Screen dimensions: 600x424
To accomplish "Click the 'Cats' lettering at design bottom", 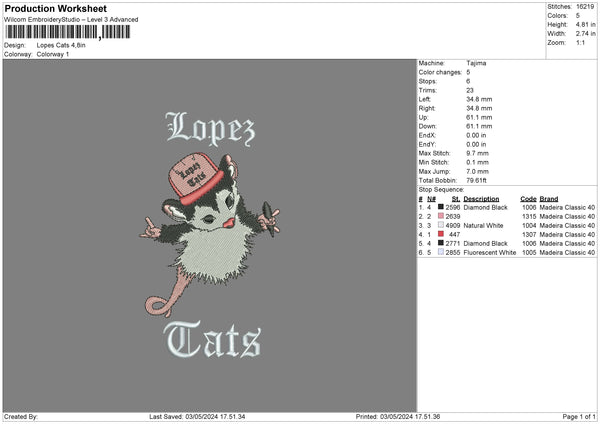I will pos(212,340).
